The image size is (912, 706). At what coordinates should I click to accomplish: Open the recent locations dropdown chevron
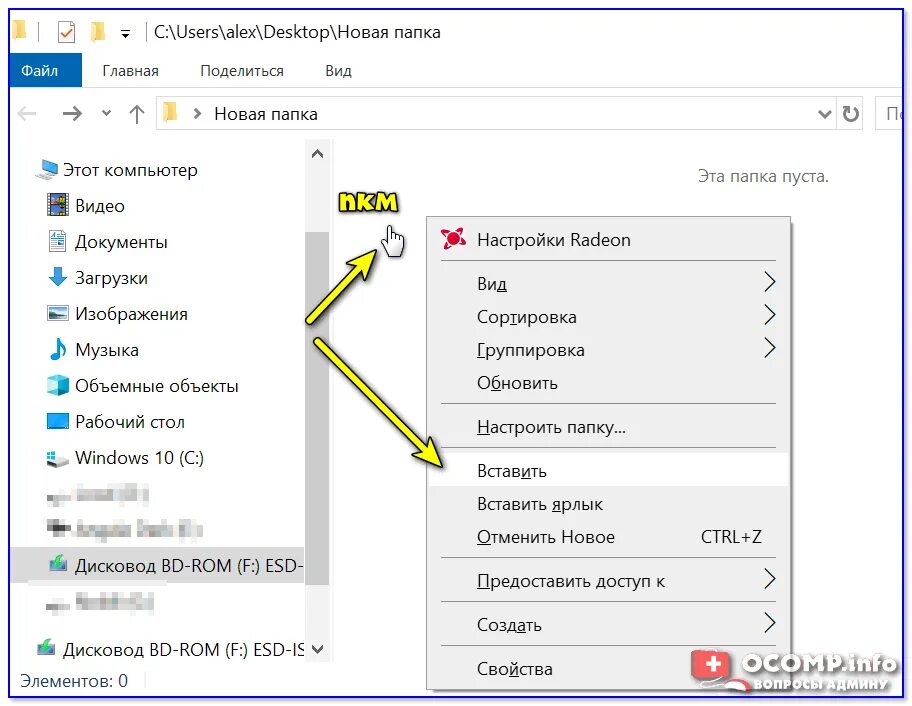point(106,113)
